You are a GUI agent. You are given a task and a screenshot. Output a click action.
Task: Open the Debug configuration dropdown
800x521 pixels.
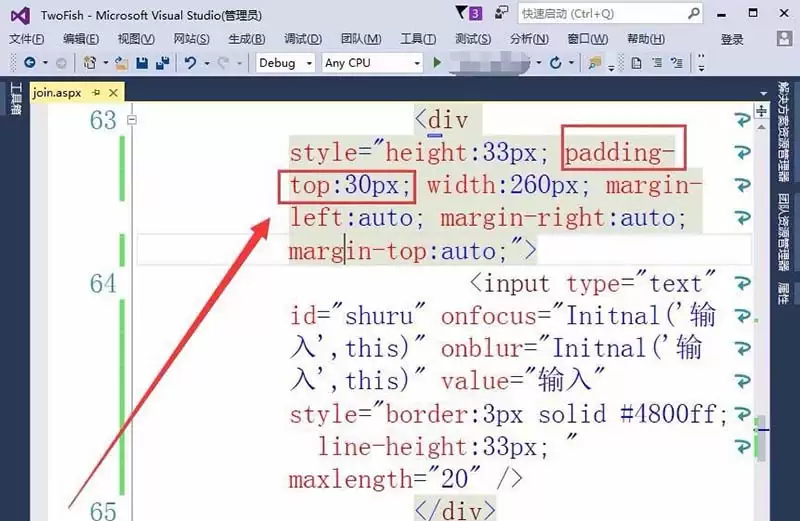coord(285,62)
